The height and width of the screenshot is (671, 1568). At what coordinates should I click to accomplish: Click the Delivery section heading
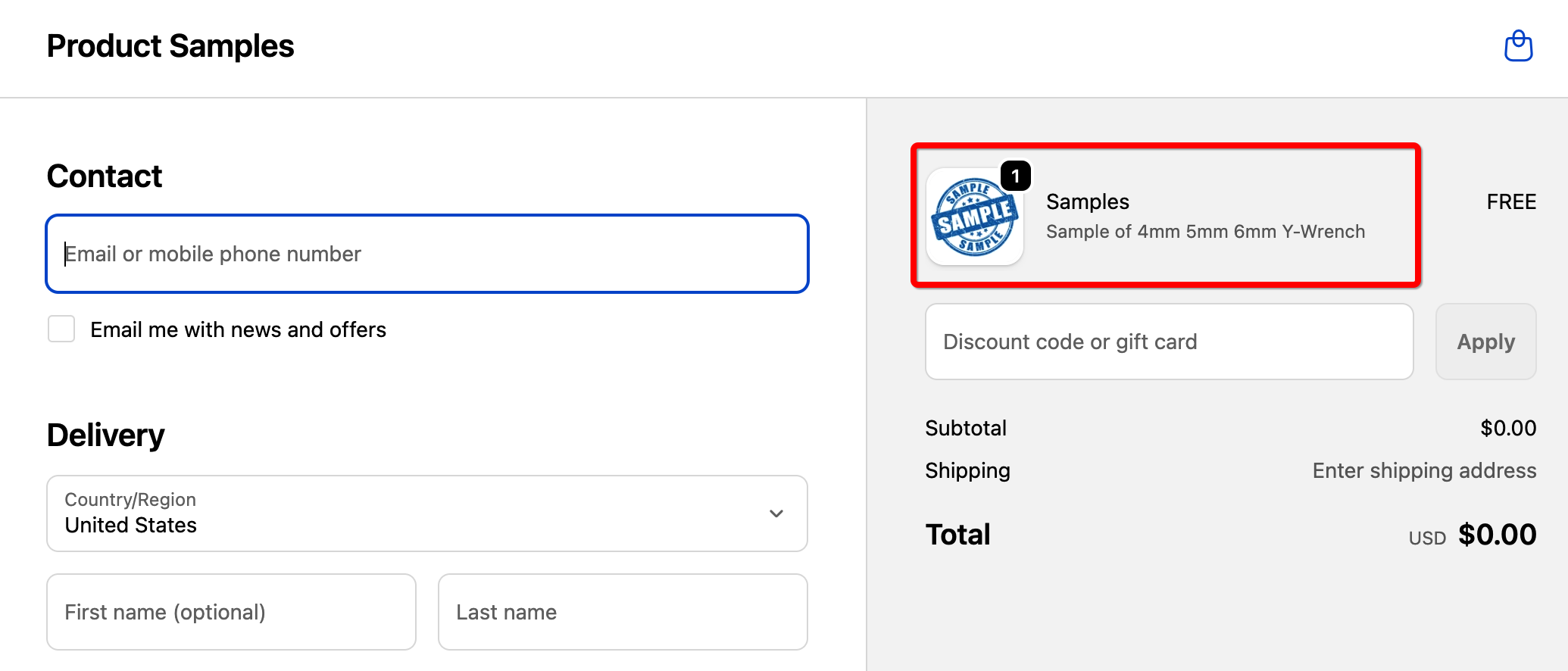click(106, 435)
